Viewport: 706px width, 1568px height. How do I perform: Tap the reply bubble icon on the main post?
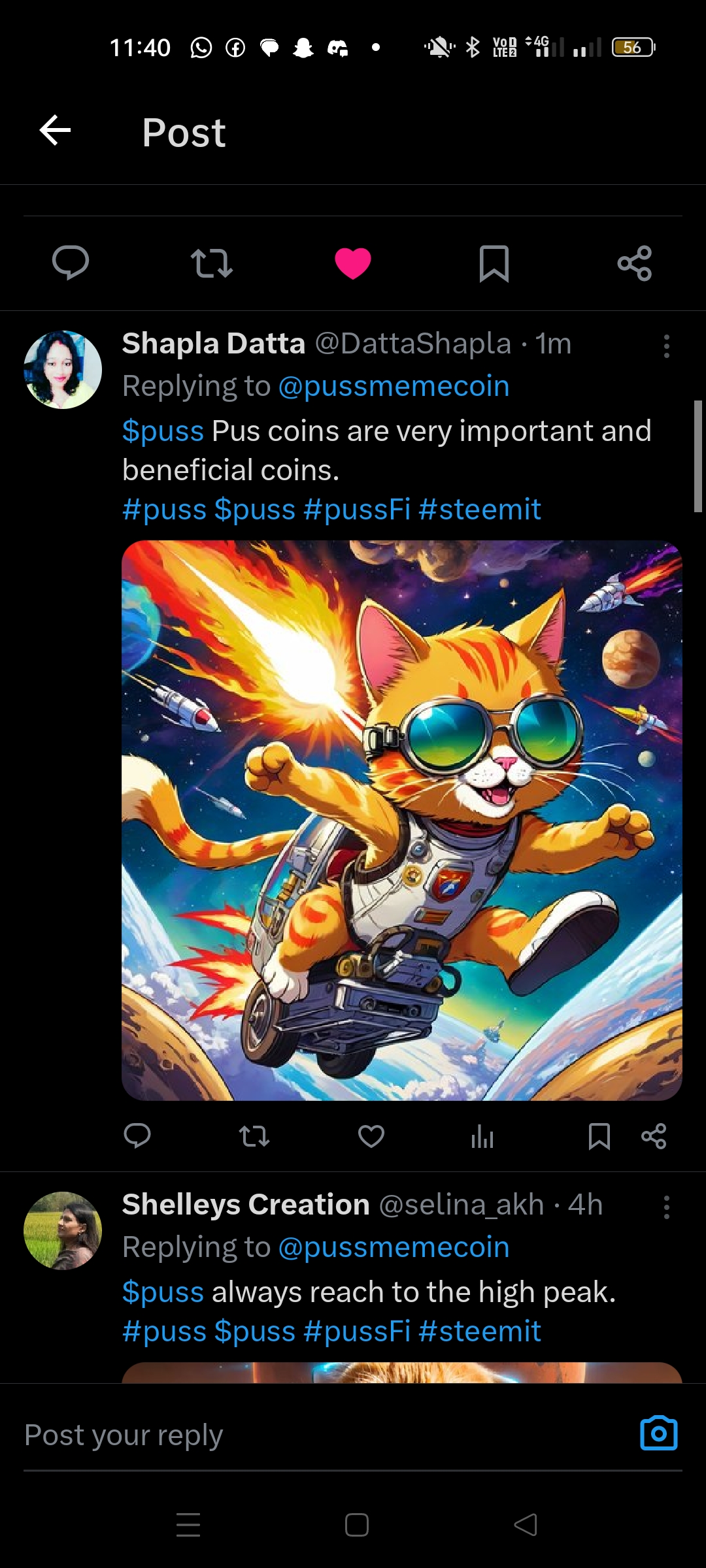(x=71, y=263)
